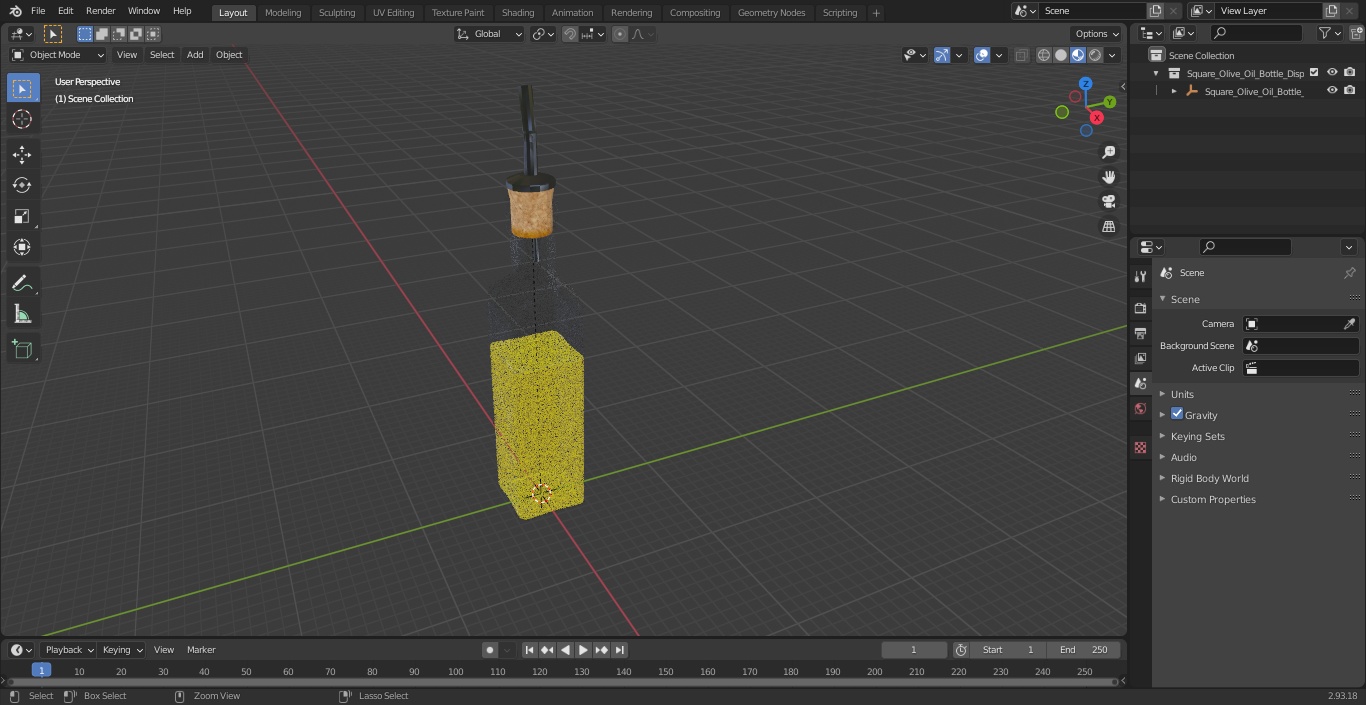Open the Render menu
Screen dimensions: 1366x705
point(100,11)
